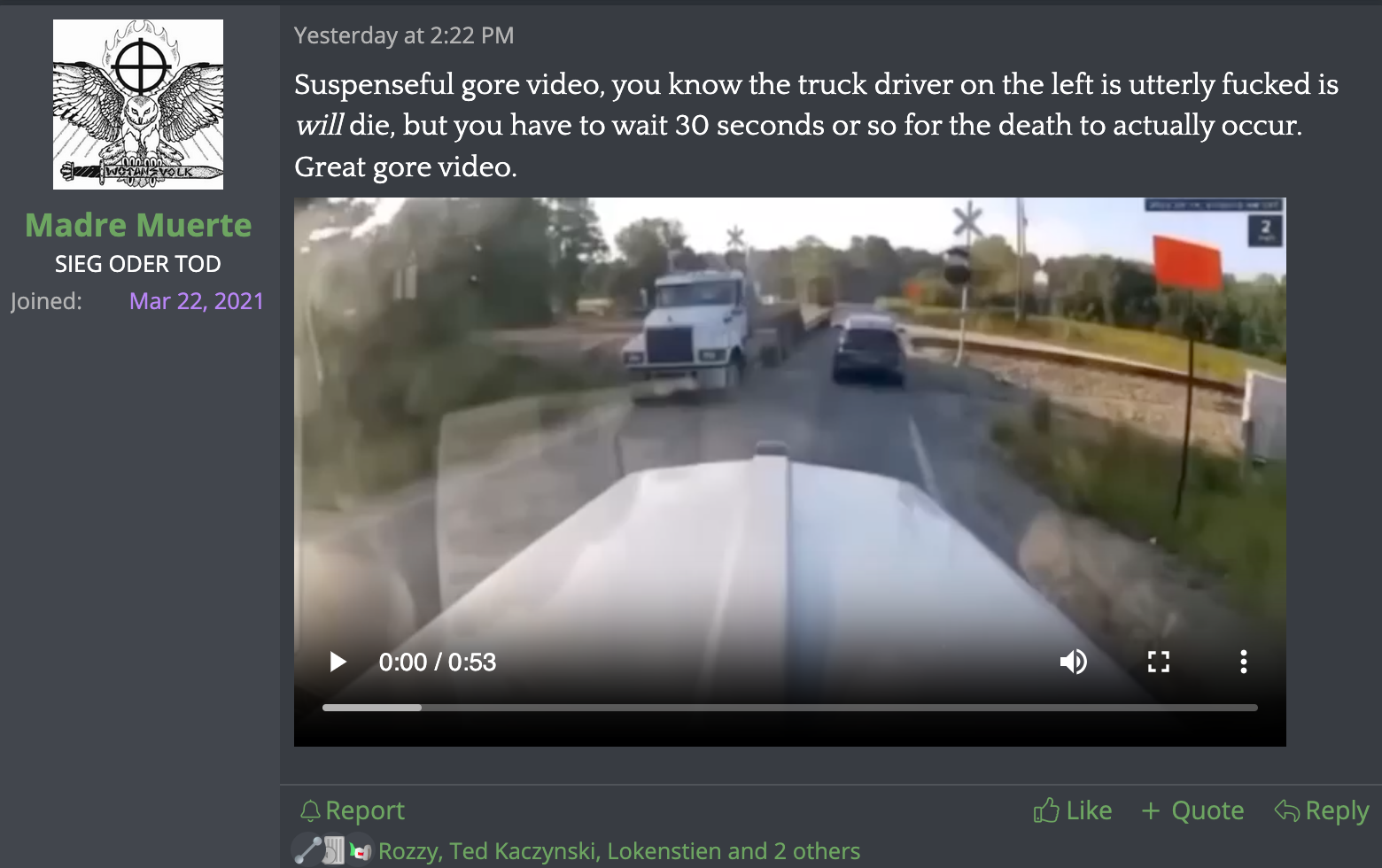
Task: Open Rozzy's profile from the reactions list
Action: click(x=408, y=851)
